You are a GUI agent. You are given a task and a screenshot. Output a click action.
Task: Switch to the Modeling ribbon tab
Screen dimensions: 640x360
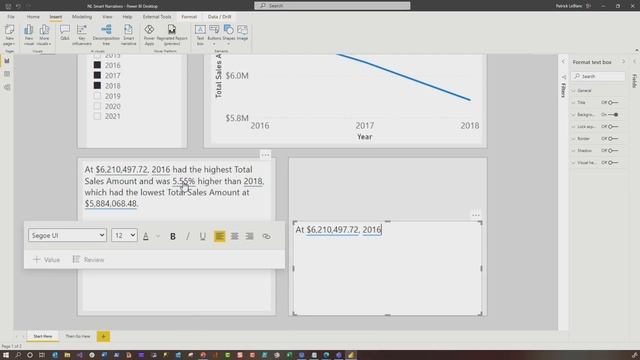point(82,17)
